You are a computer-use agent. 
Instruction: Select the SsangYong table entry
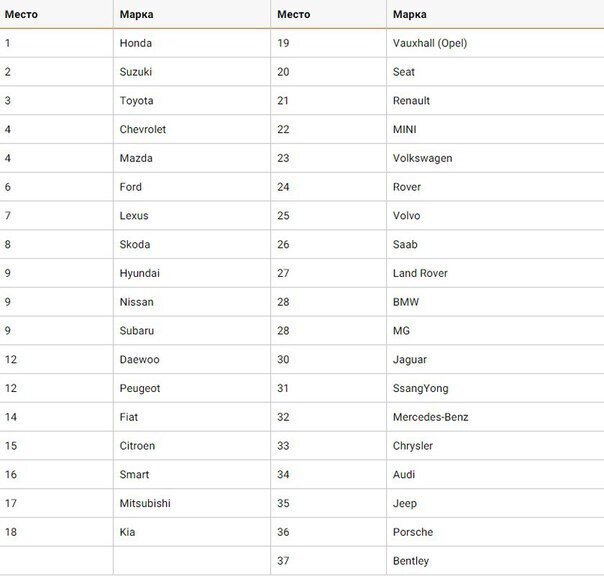pos(420,388)
